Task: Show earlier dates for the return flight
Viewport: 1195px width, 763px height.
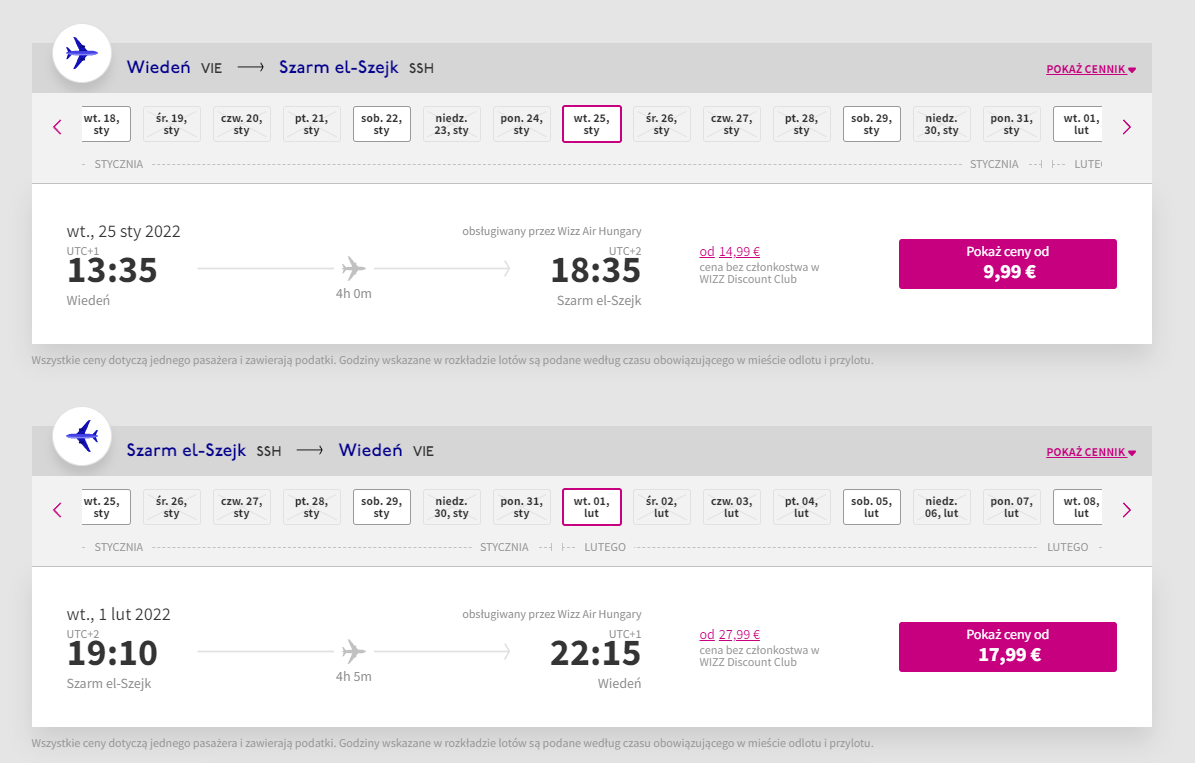Action: click(x=57, y=510)
